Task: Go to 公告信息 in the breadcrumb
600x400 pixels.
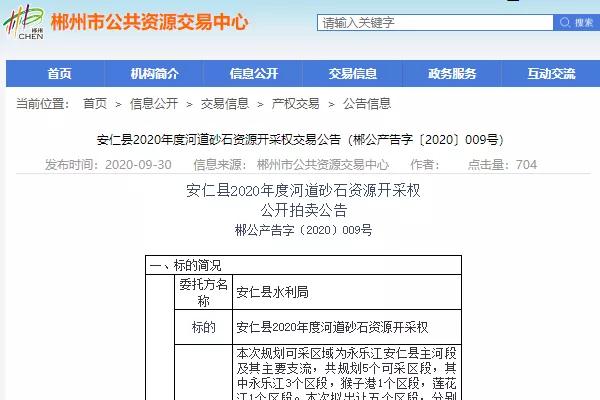Action: point(367,103)
